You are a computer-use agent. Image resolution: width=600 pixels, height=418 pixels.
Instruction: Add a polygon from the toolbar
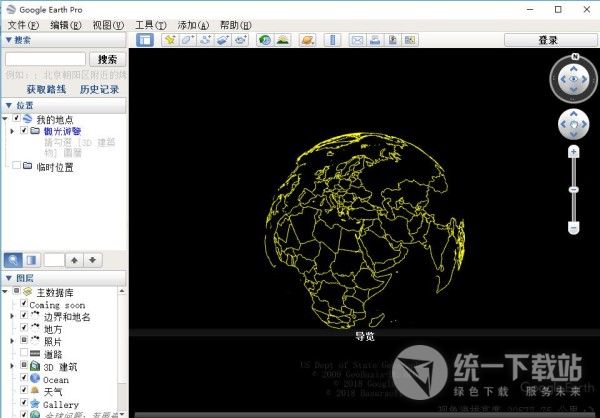click(188, 40)
